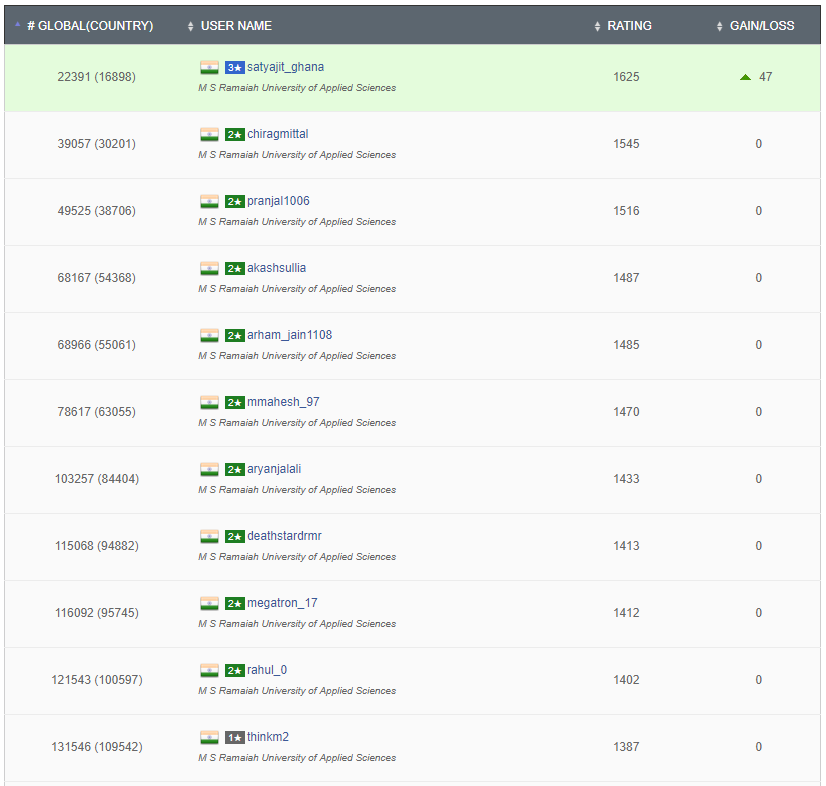
Task: Click rating value 1413
Action: click(x=626, y=545)
